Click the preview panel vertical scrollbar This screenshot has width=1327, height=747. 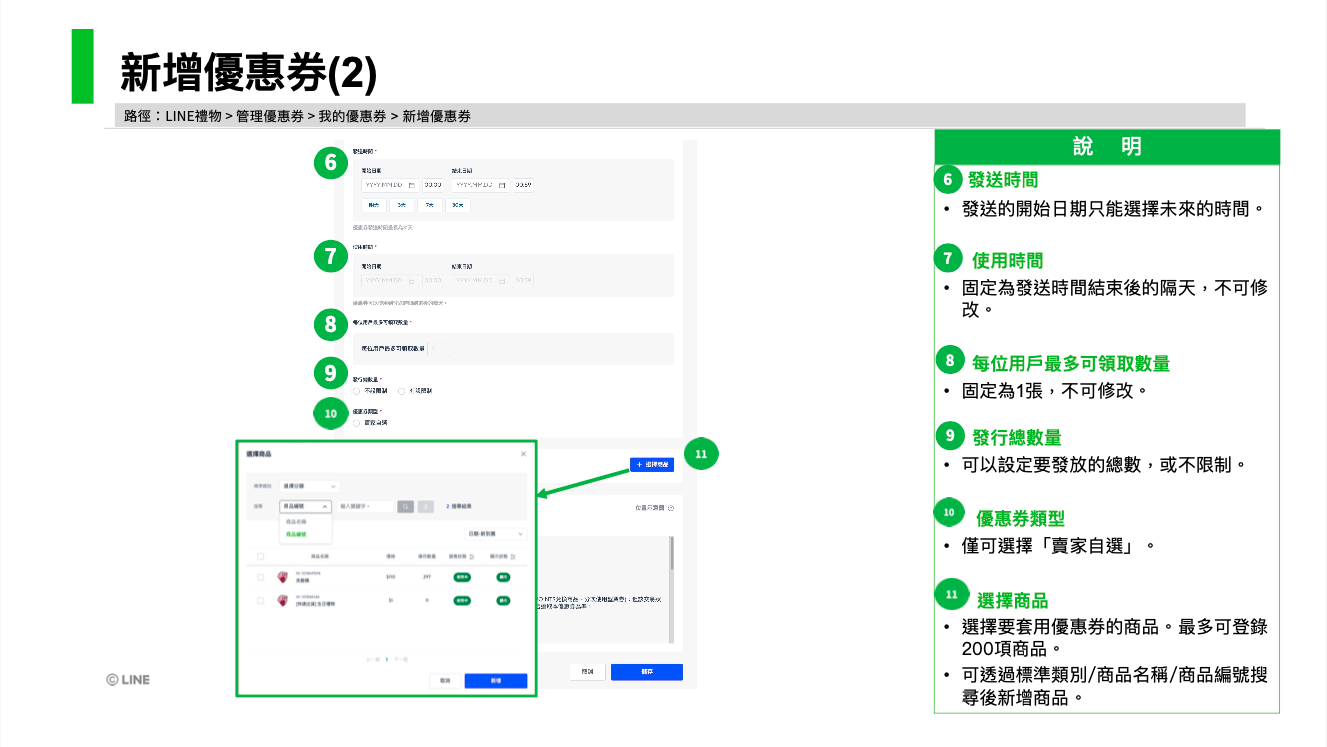click(x=672, y=590)
